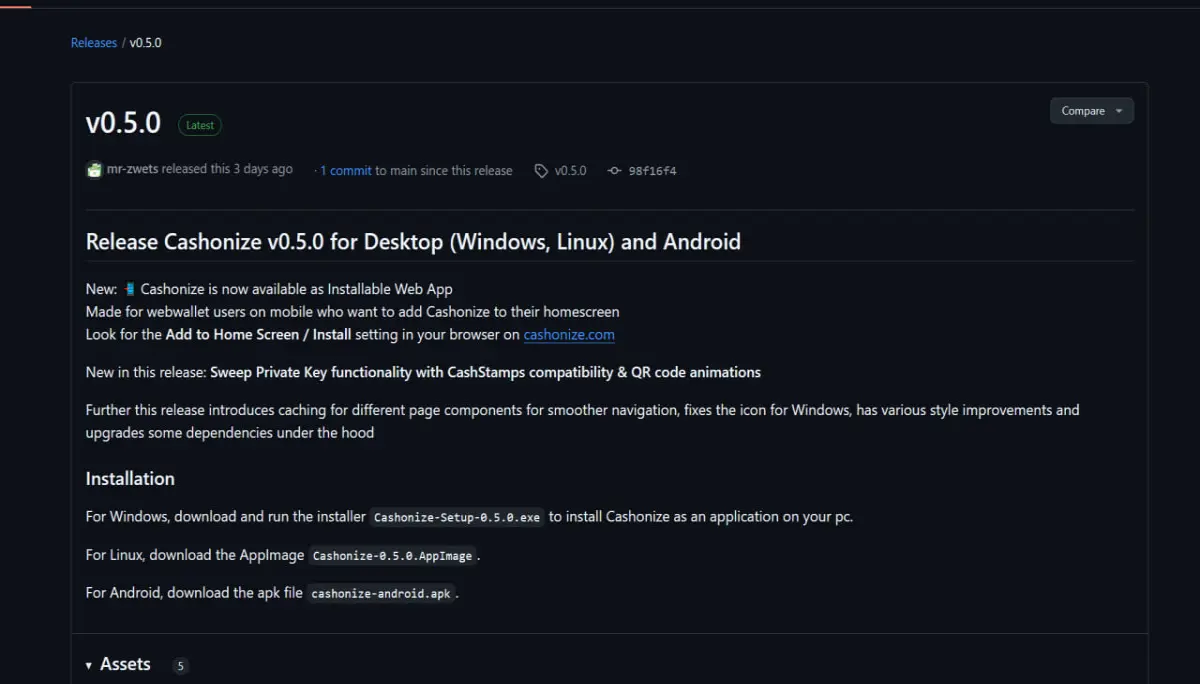Open the Compare dropdown
Screen dimensions: 1200x684
[1091, 111]
